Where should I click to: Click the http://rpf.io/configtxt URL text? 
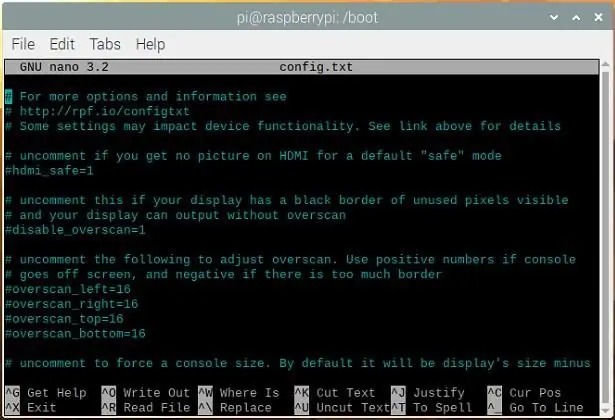pyautogui.click(x=105, y=111)
